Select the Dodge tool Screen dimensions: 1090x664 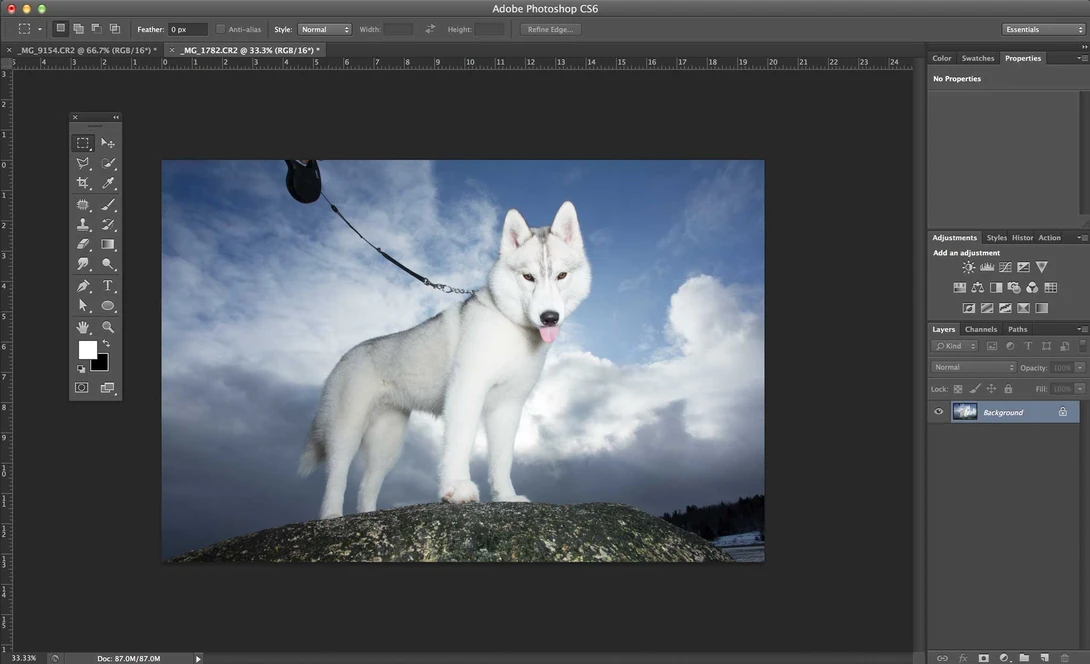click(108, 264)
